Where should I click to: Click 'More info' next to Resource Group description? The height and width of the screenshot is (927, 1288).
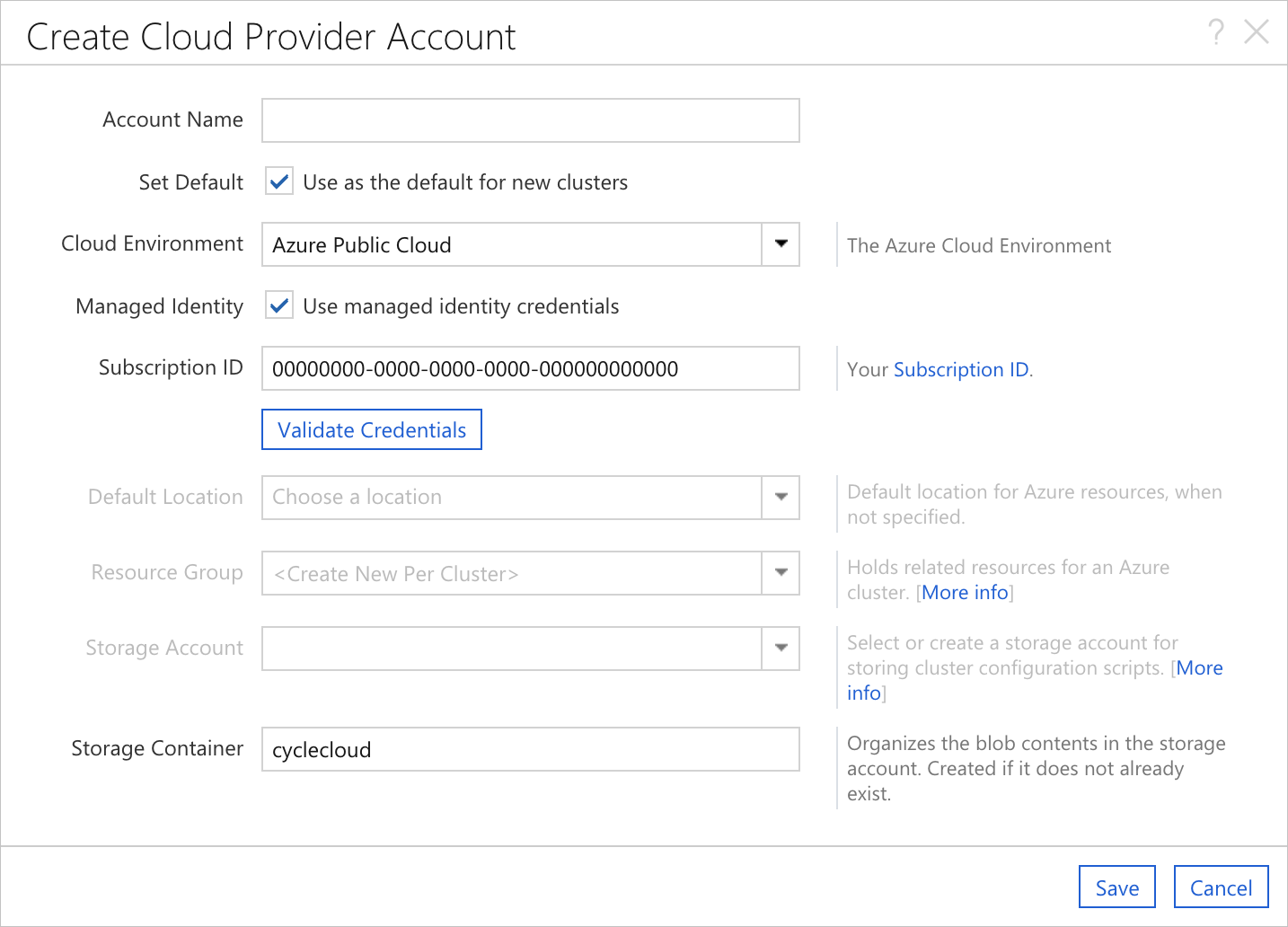tap(964, 592)
